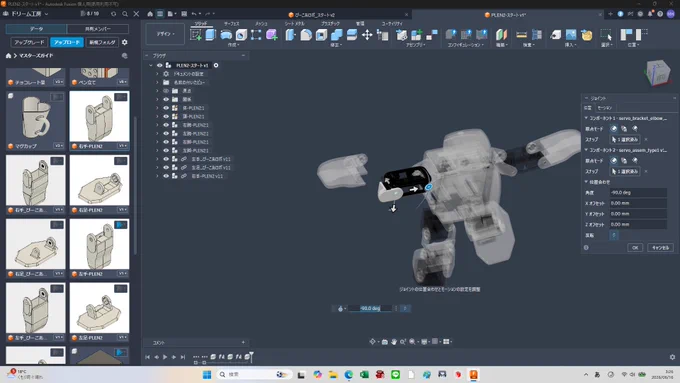680x383 pixels.
Task: Click the Undo arrow
Action: pos(194,14)
